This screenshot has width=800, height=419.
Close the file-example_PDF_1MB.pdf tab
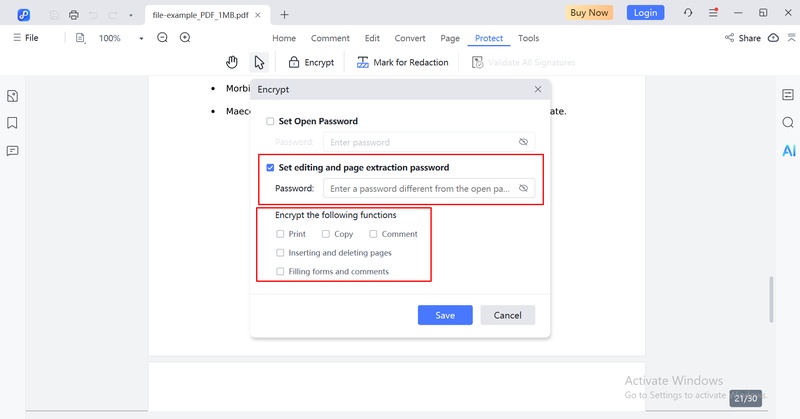click(x=258, y=15)
